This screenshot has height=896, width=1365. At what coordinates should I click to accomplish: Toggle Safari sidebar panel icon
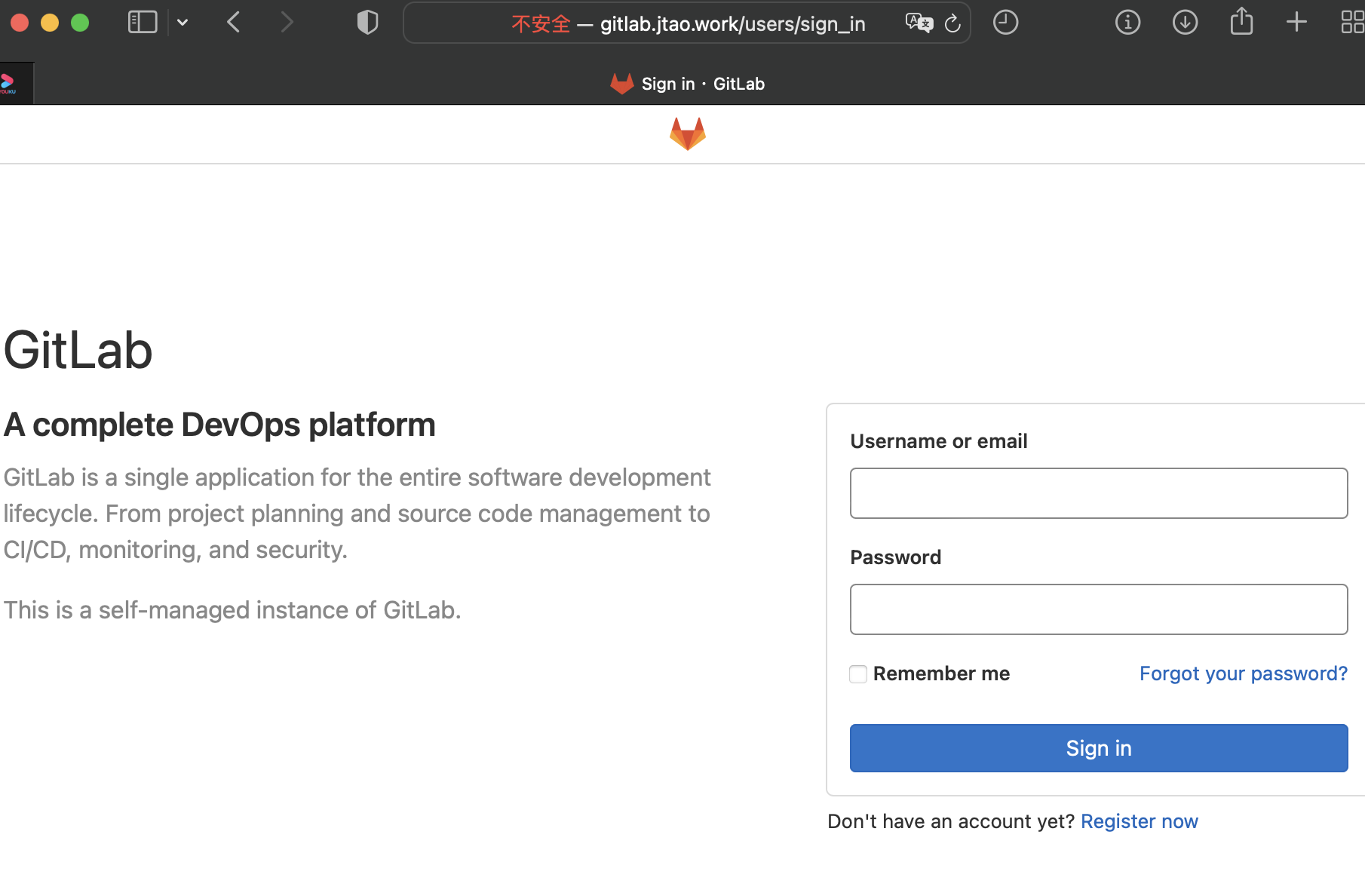143,23
